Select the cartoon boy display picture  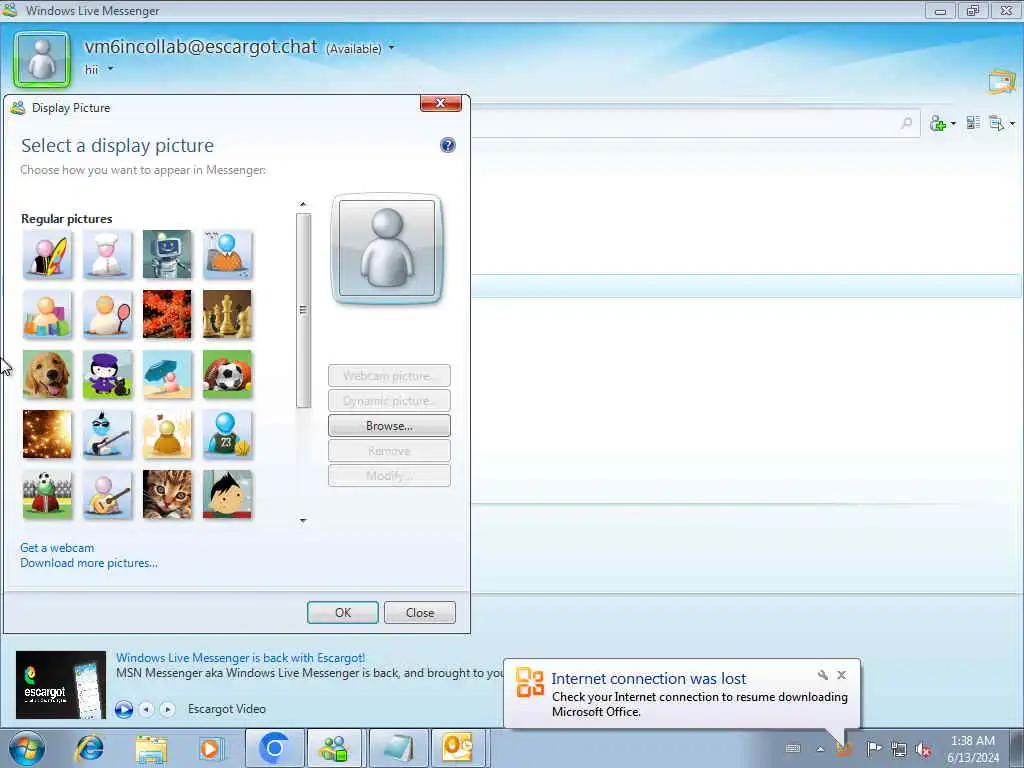click(227, 494)
